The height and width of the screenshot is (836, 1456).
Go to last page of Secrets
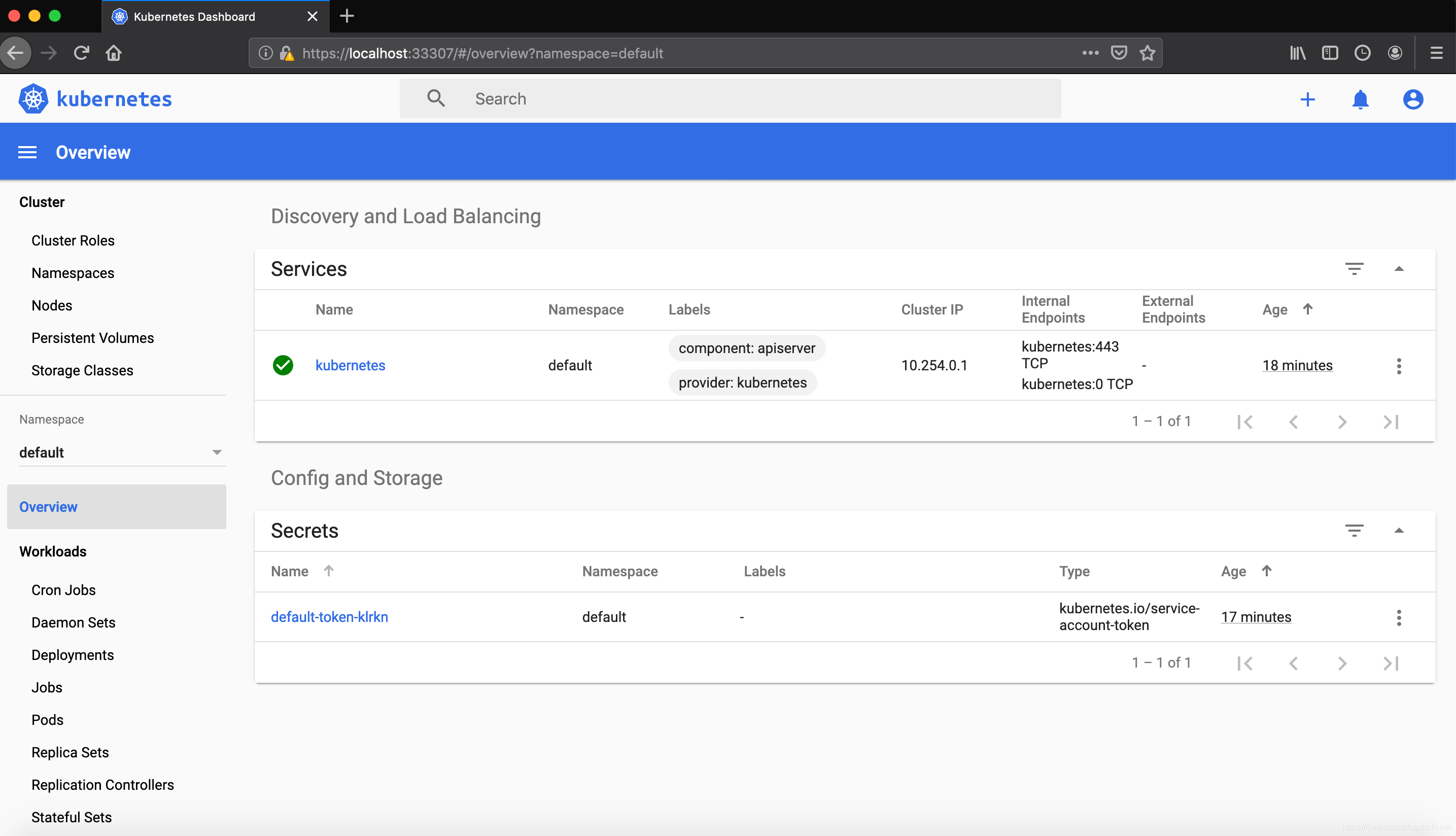click(1391, 663)
